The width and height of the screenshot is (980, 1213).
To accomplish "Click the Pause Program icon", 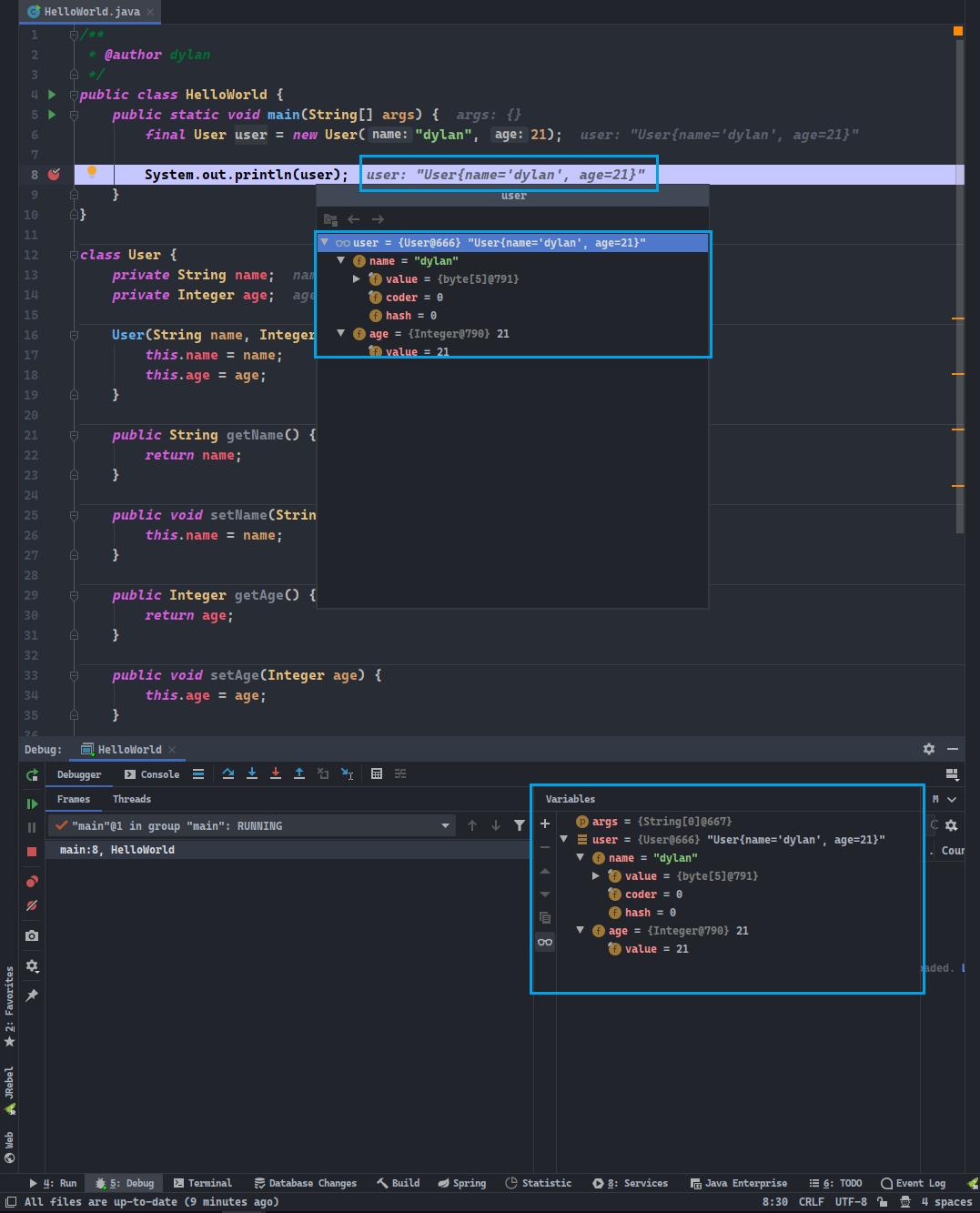I will [32, 827].
